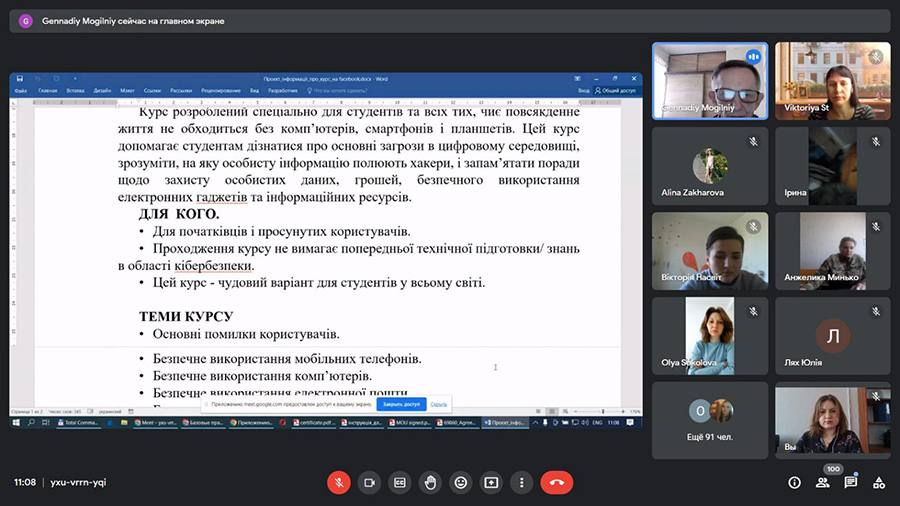This screenshot has width=900, height=506.
Task: Click 'Вход' sign-in in shared Word
Action: pyautogui.click(x=584, y=91)
